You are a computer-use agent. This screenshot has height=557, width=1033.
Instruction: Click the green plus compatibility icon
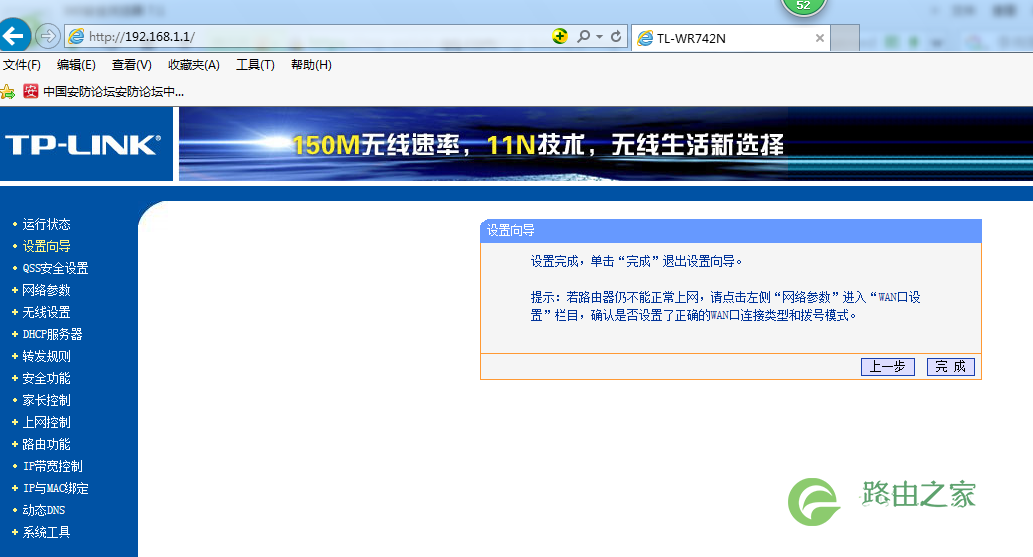[560, 36]
